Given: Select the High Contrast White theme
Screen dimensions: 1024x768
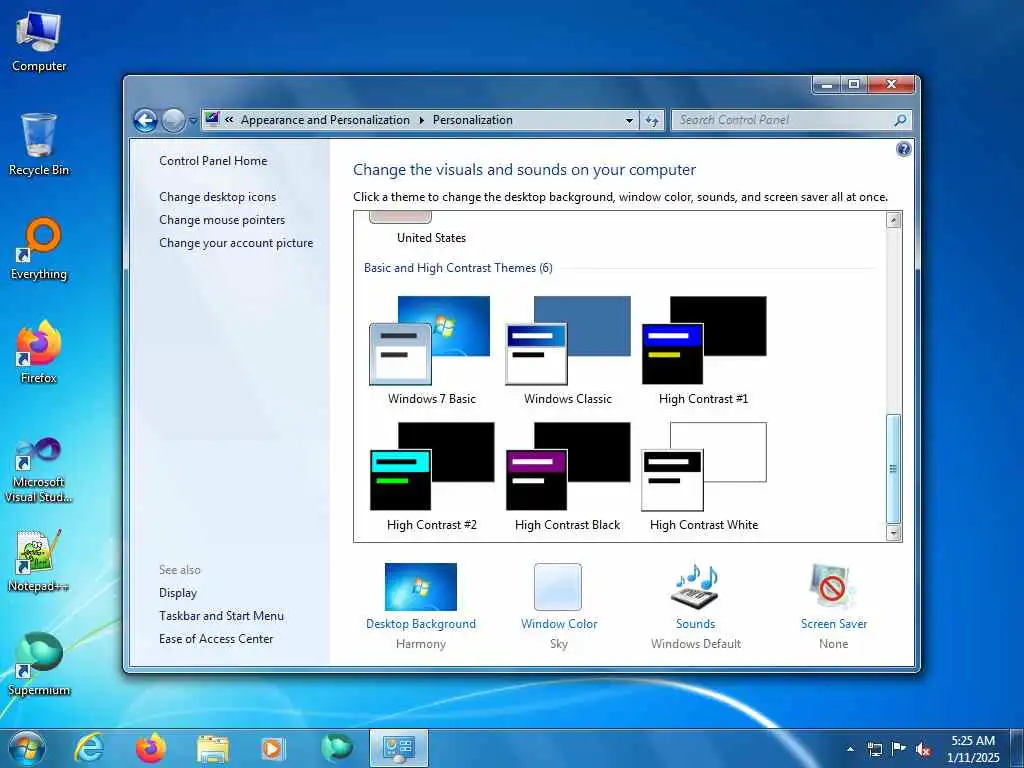Looking at the screenshot, I should [703, 477].
